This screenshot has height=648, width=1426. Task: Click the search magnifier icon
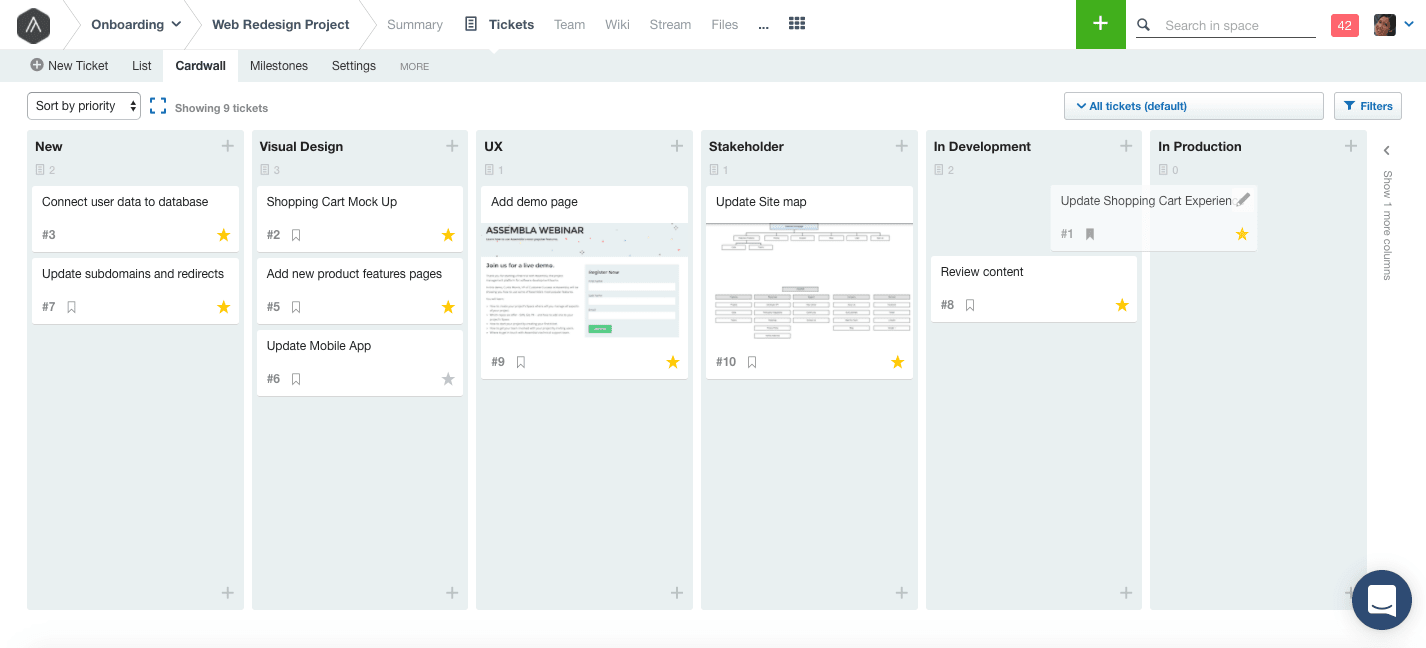click(1143, 24)
